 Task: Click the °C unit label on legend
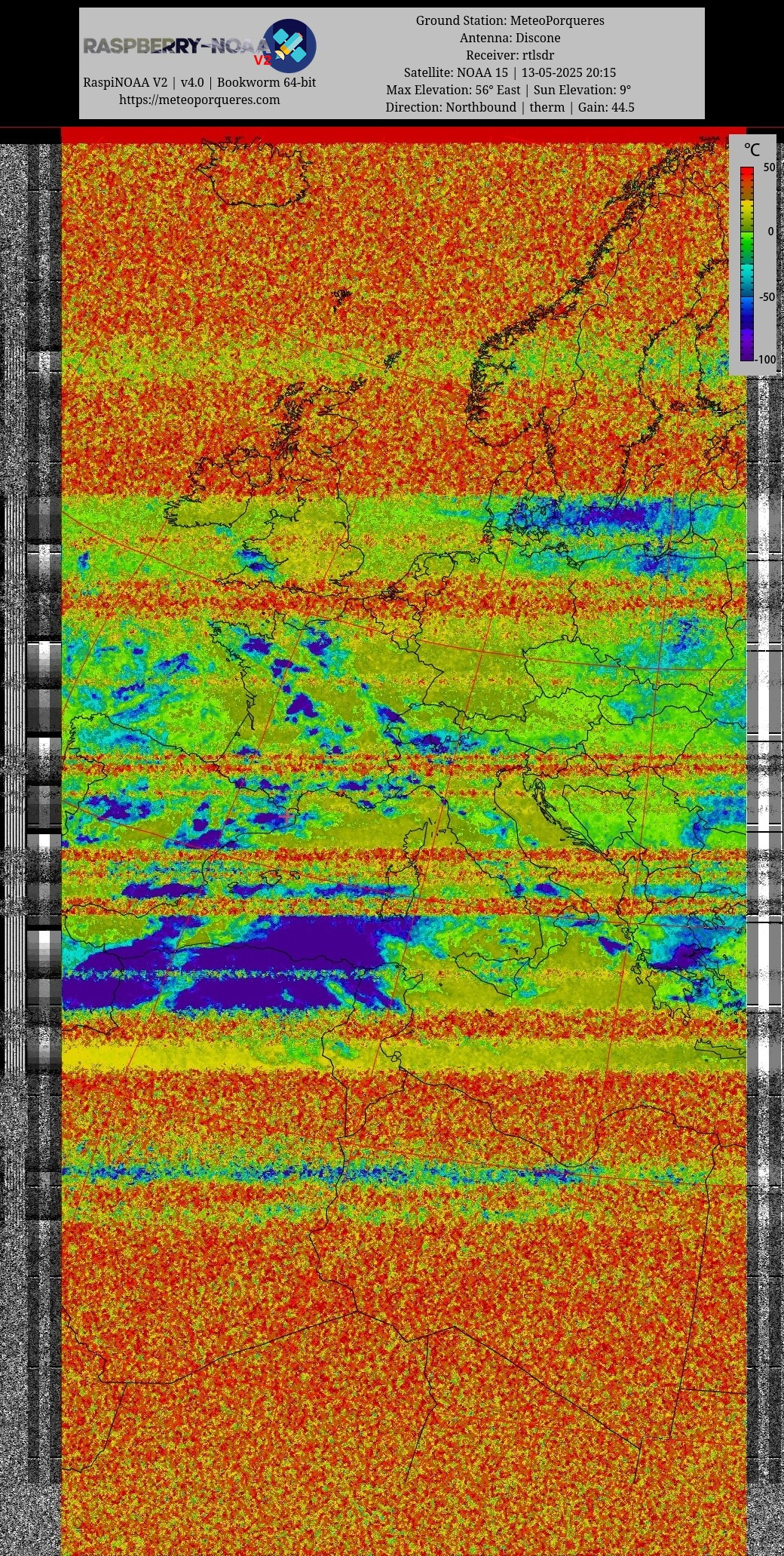[x=752, y=150]
